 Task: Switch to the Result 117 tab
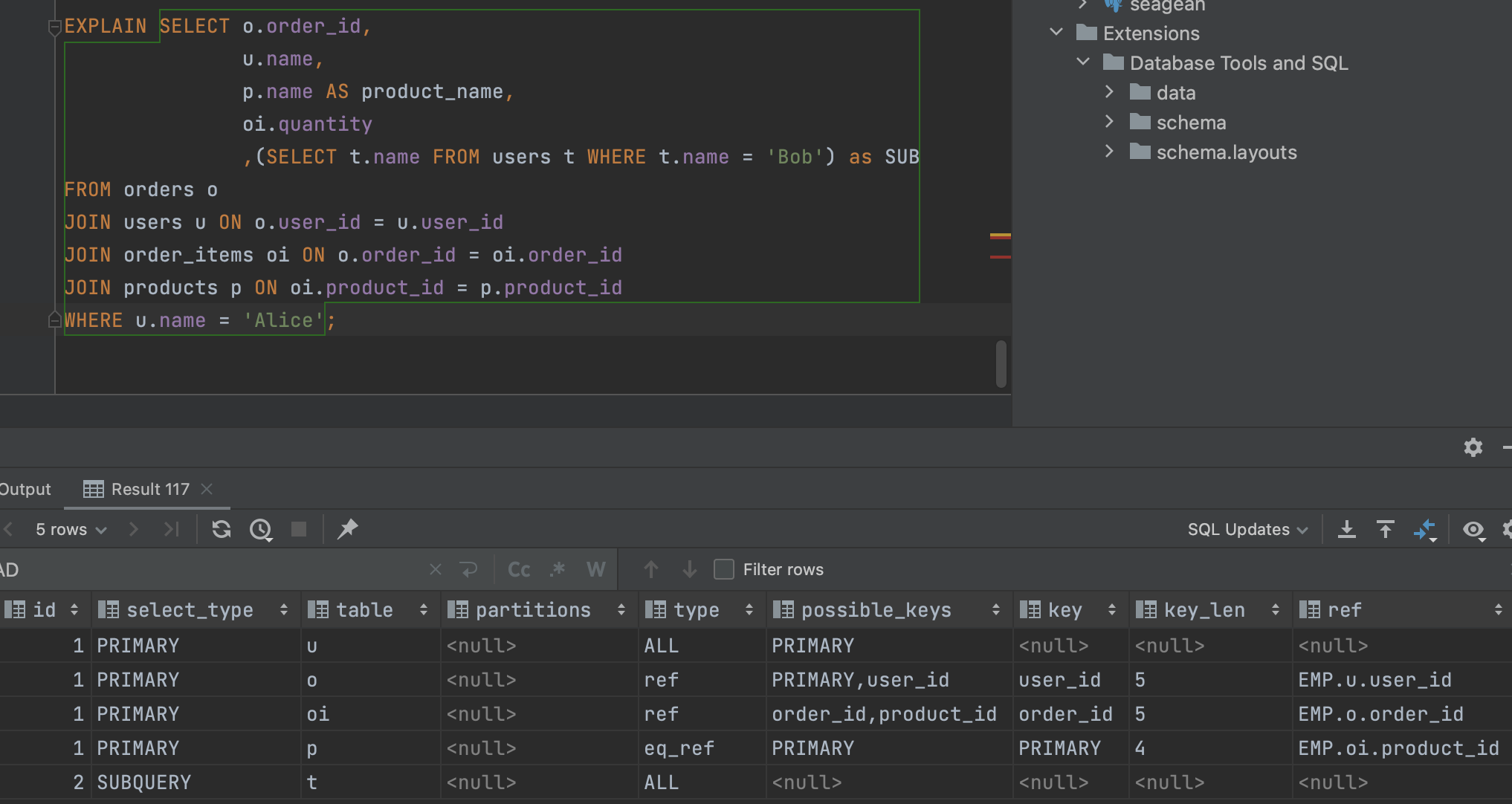149,489
